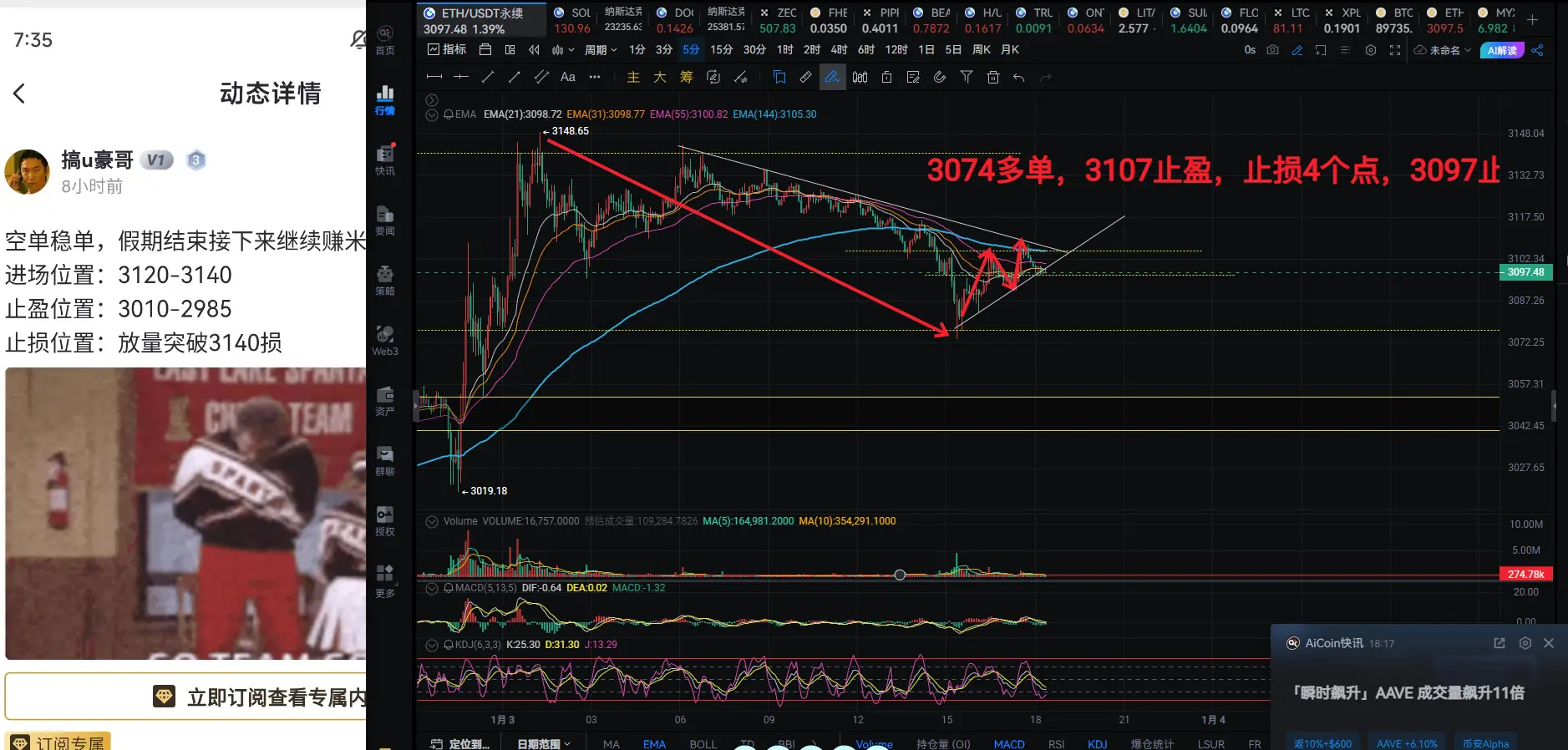
Task: Open the 行情 market sidebar icon
Action: (384, 99)
